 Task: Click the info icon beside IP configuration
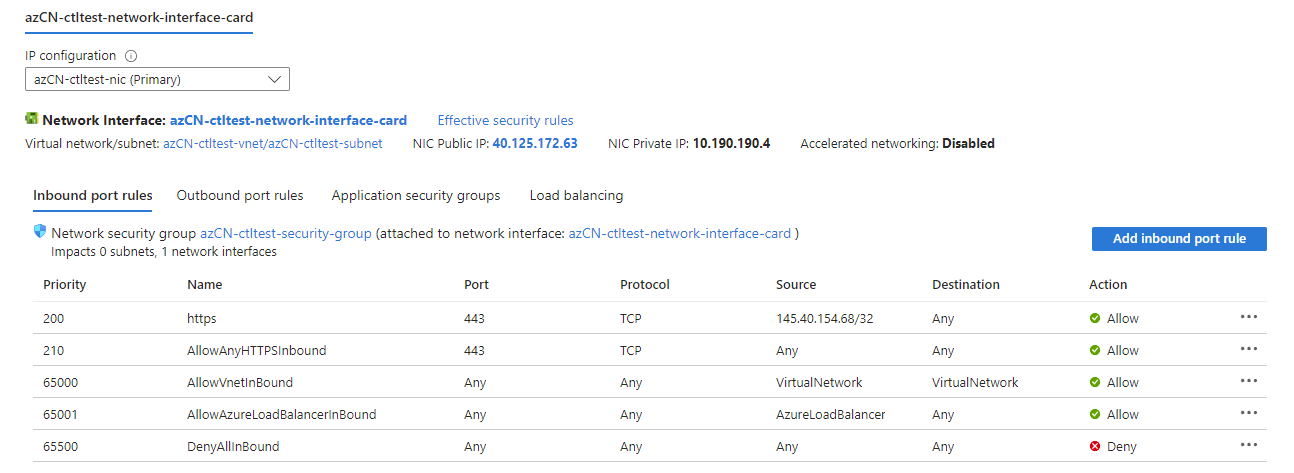pyautogui.click(x=131, y=56)
